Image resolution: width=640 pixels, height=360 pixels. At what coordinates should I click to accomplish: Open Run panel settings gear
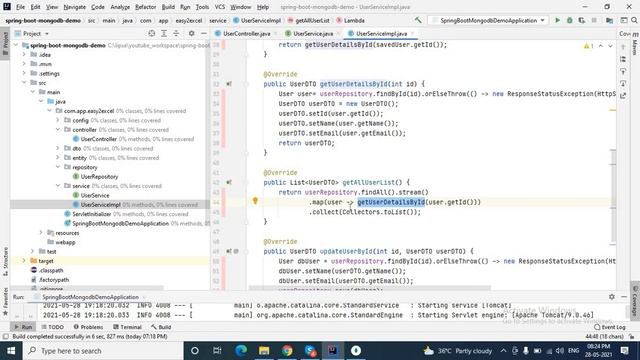click(611, 297)
